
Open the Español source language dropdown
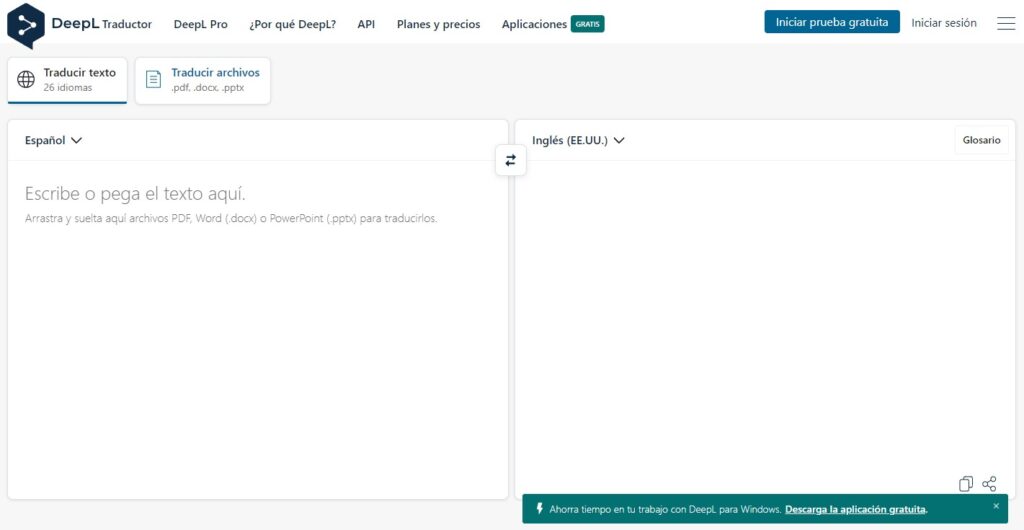pos(54,140)
